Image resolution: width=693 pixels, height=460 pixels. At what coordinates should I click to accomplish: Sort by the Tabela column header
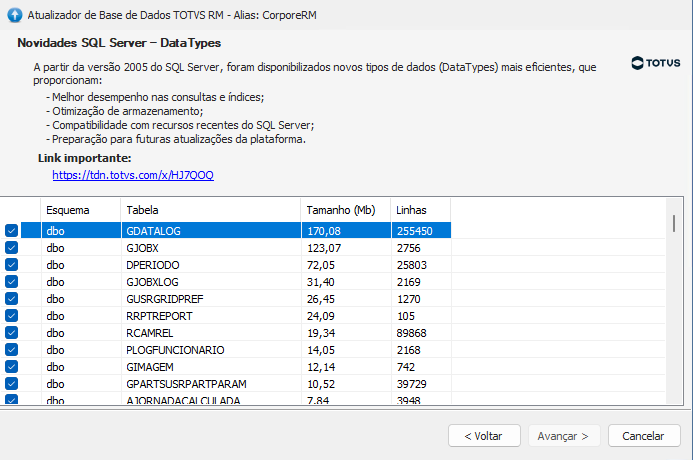pyautogui.click(x=211, y=210)
